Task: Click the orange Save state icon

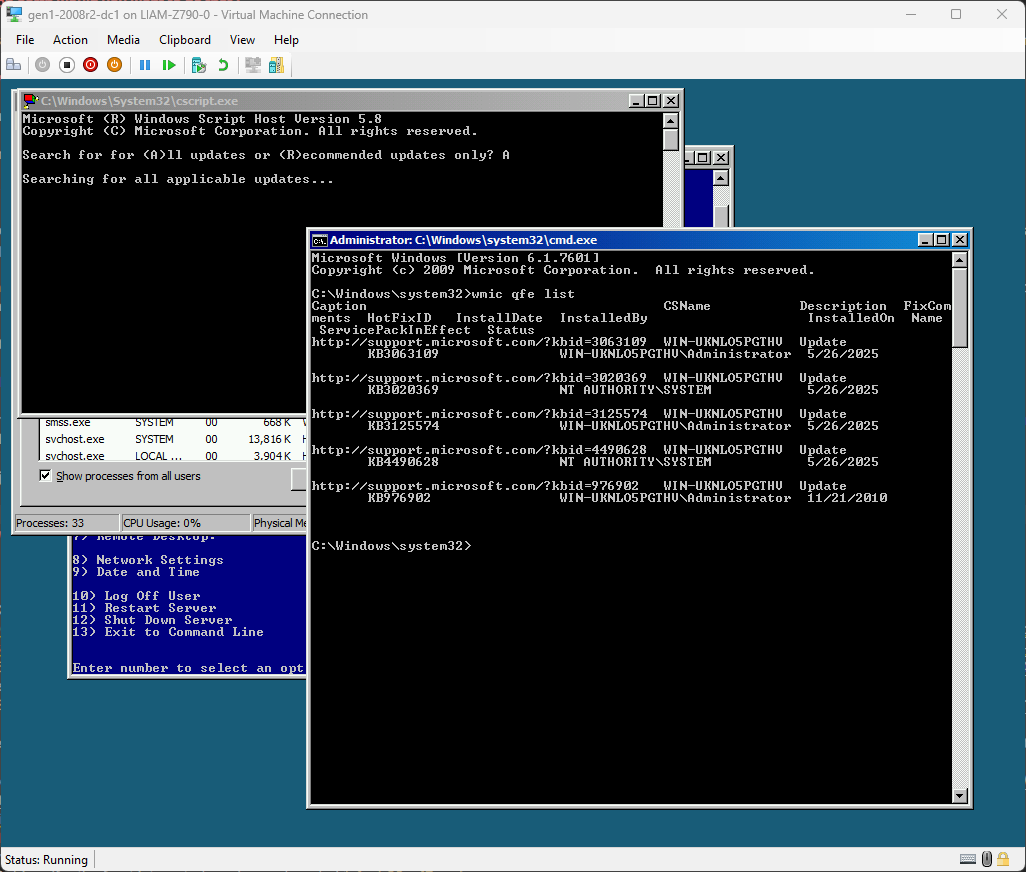Action: click(x=115, y=65)
